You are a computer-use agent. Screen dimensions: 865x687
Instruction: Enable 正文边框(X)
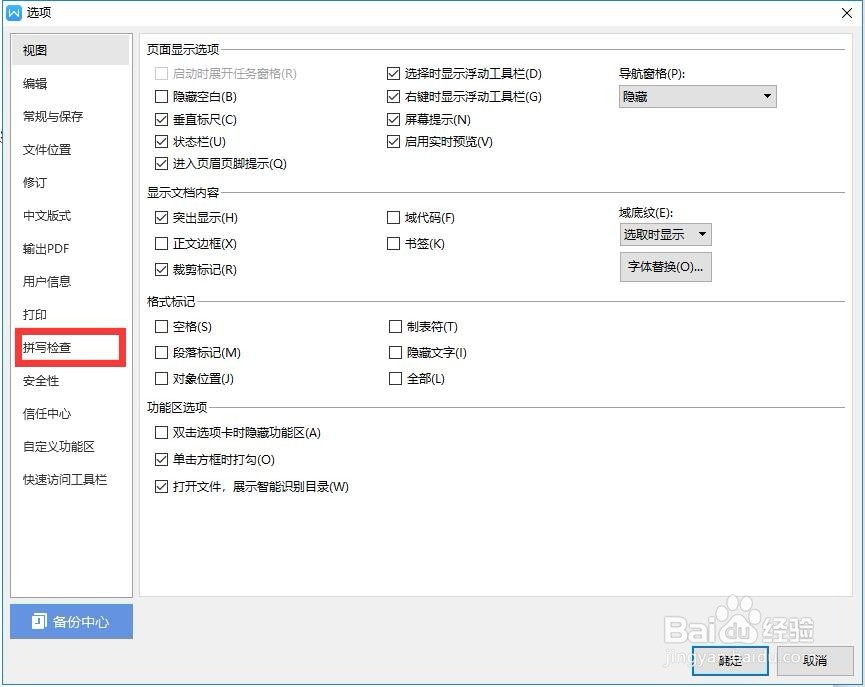point(161,243)
